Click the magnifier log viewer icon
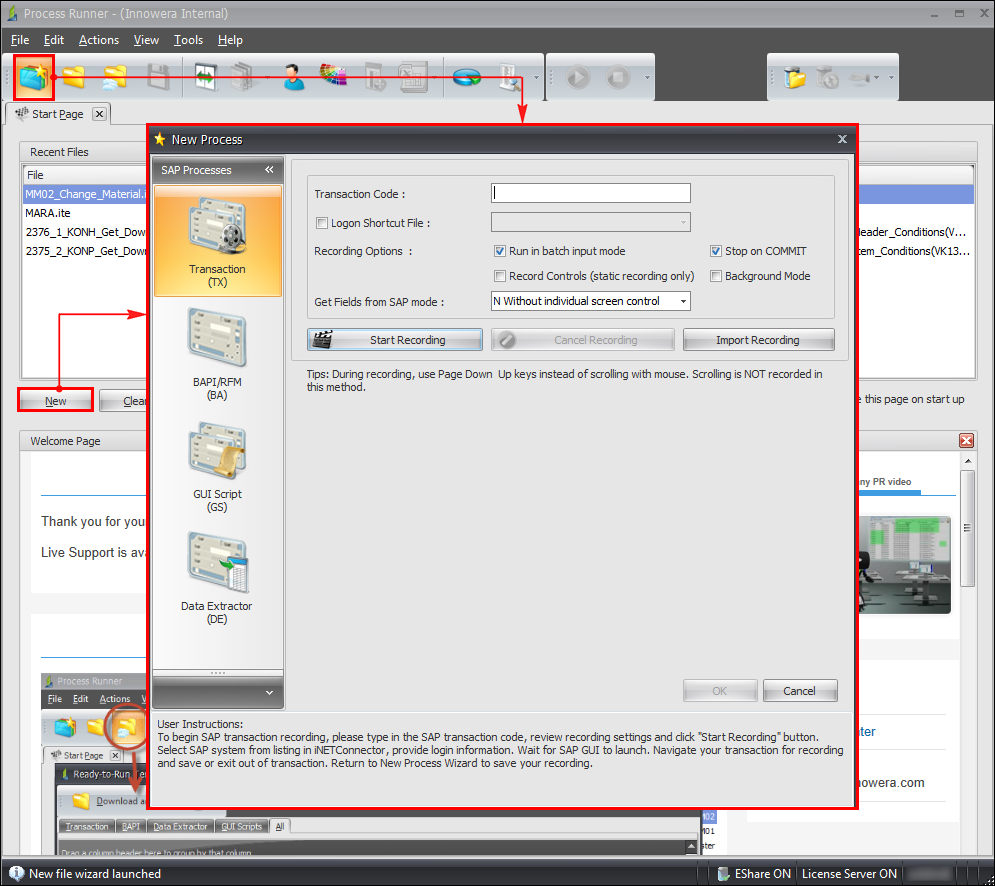Viewport: 995px width, 886px height. click(x=509, y=77)
